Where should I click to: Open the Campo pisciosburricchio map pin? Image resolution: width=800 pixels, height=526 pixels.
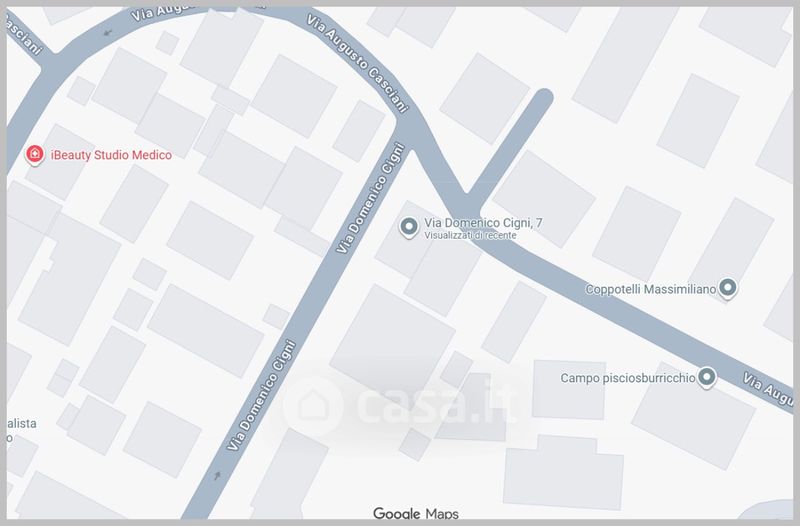(707, 378)
